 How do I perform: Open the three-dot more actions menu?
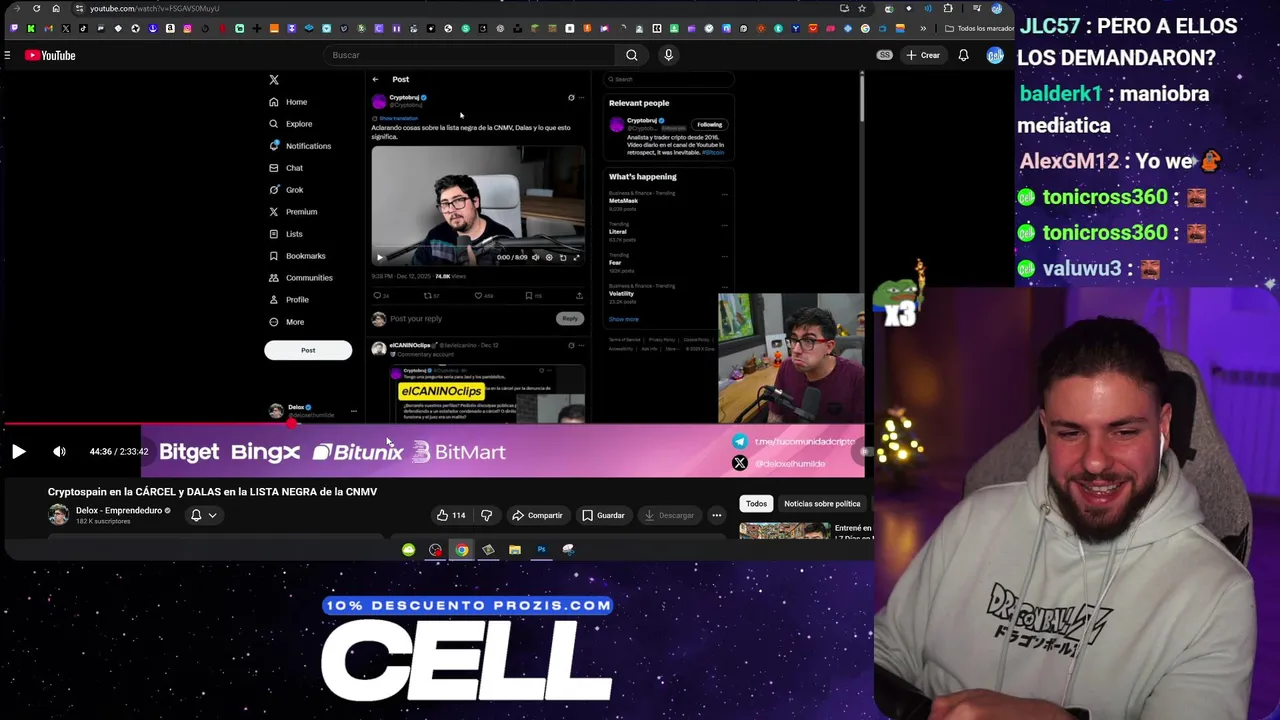pyautogui.click(x=716, y=515)
